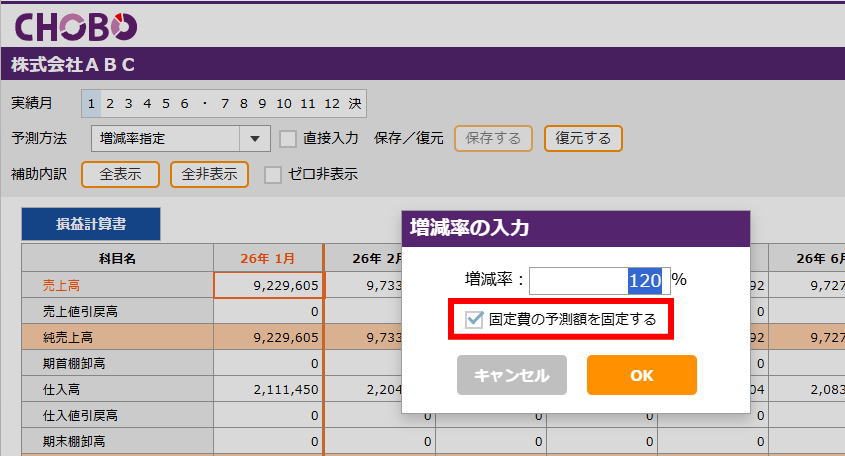Click the 増減率 percentage input field
845x456 pixels.
[596, 281]
